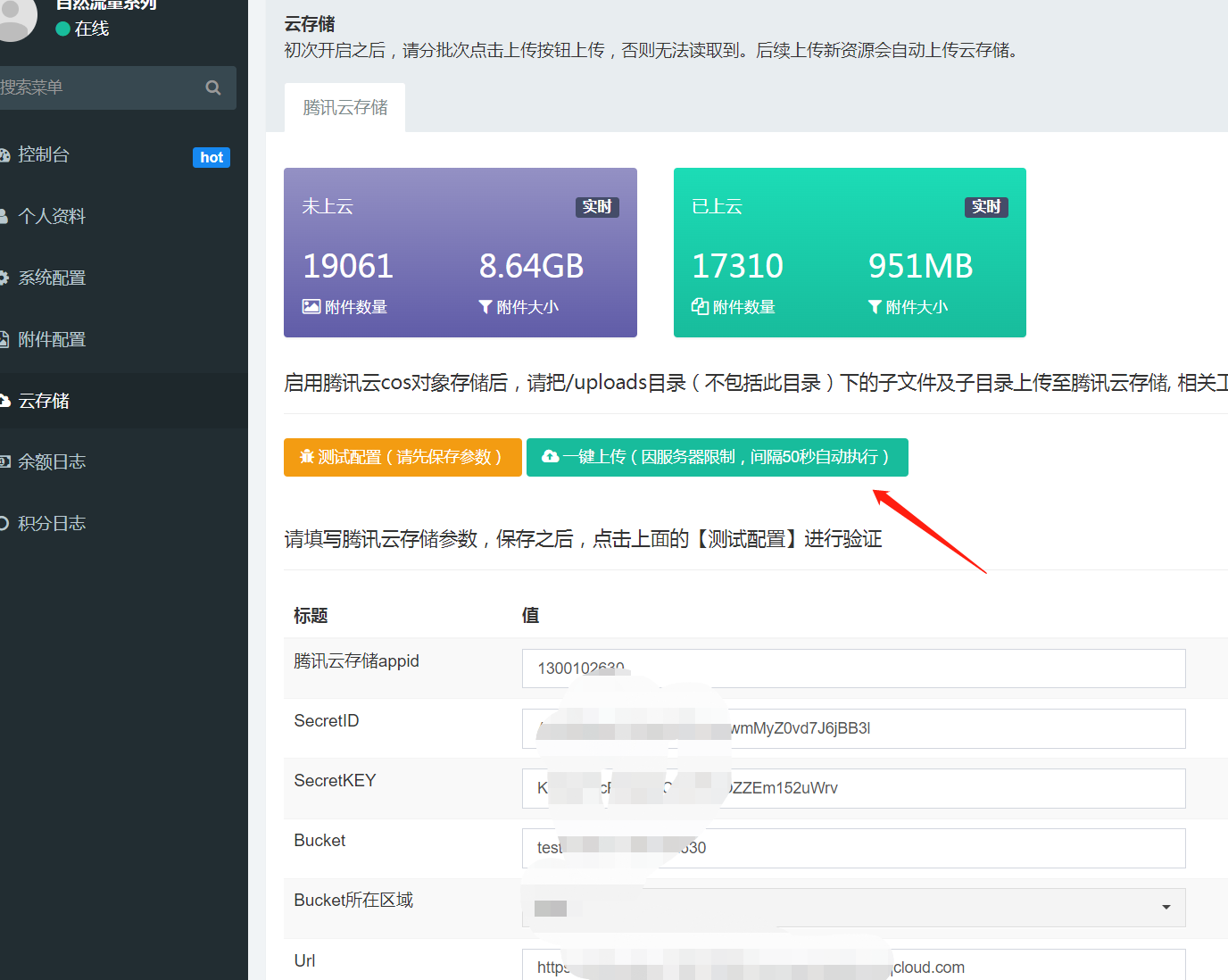Click the 标题 column header

pyautogui.click(x=311, y=616)
